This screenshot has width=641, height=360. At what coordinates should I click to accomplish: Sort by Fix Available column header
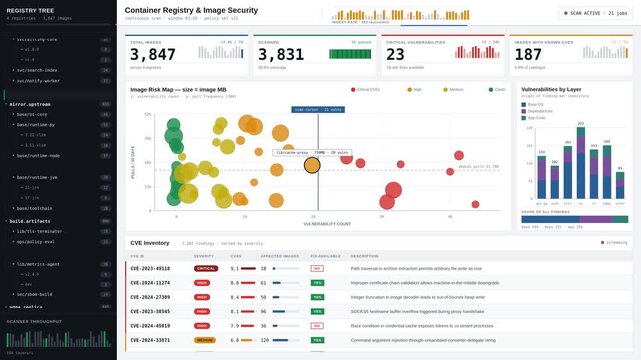(x=325, y=256)
